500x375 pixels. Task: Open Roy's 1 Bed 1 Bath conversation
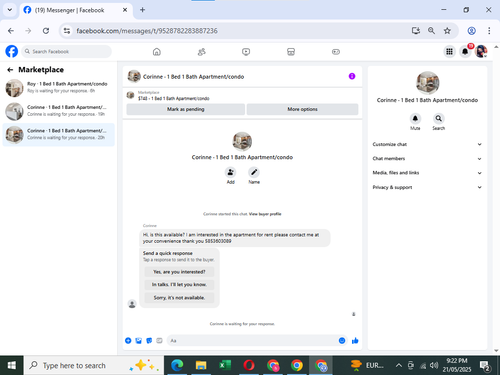[x=59, y=88]
